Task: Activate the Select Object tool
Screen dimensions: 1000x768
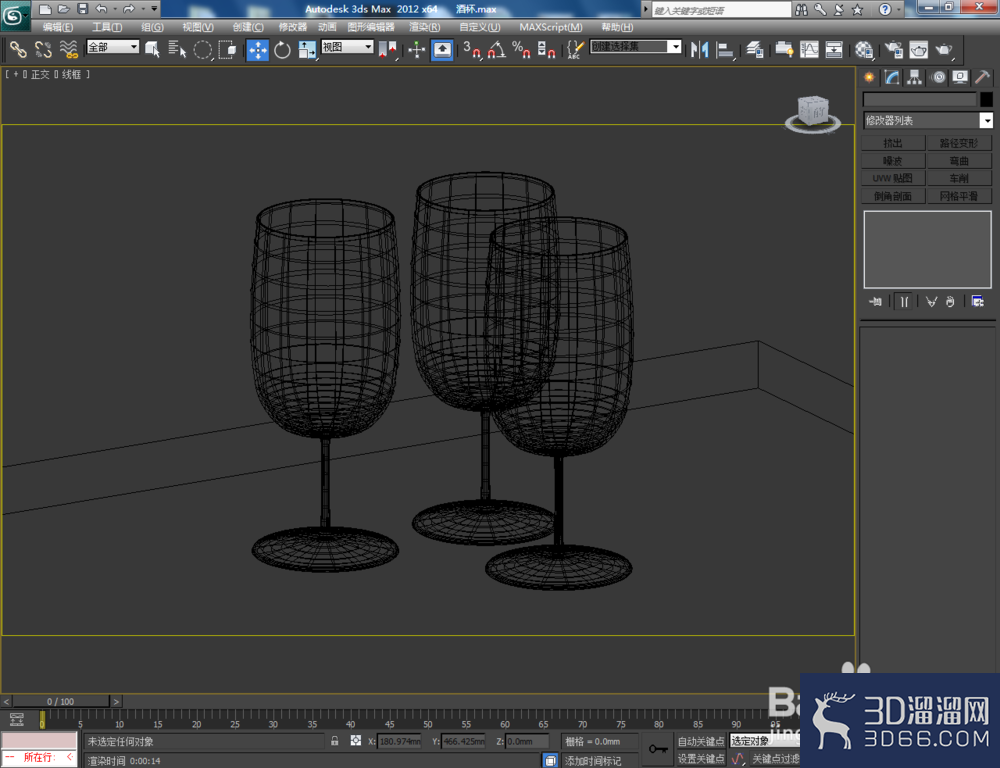Action: coord(152,50)
